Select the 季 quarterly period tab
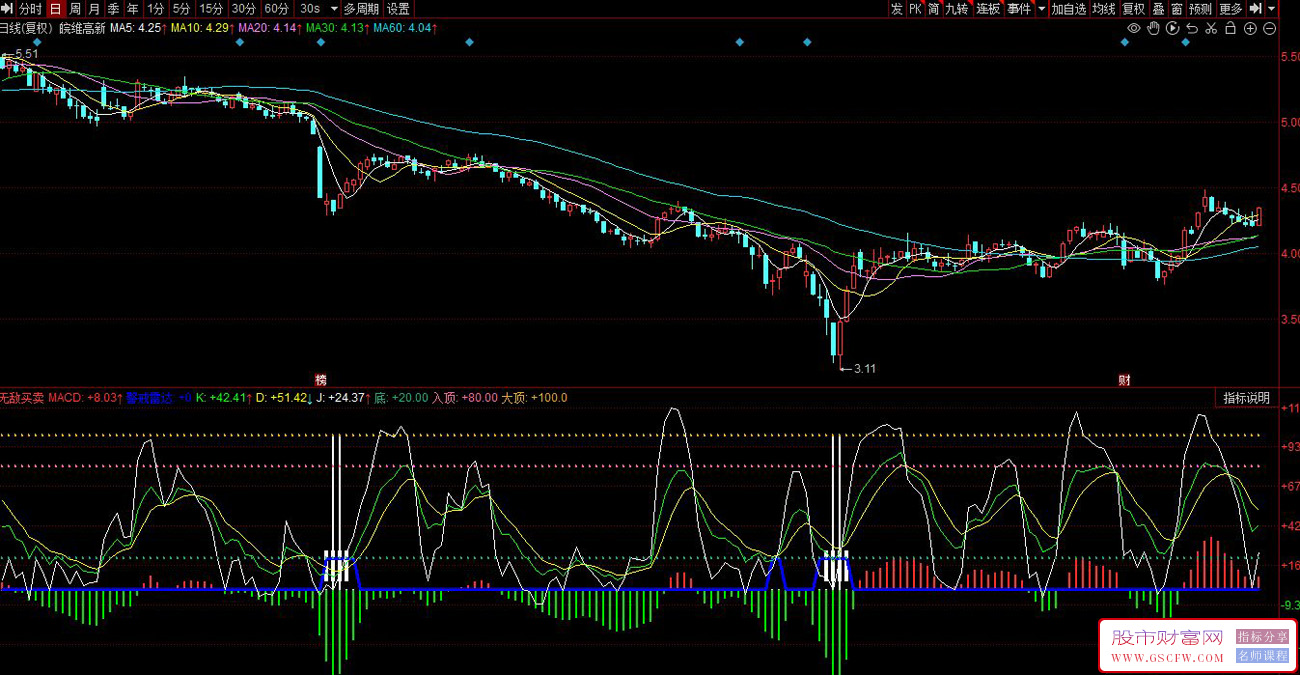 click(x=113, y=8)
